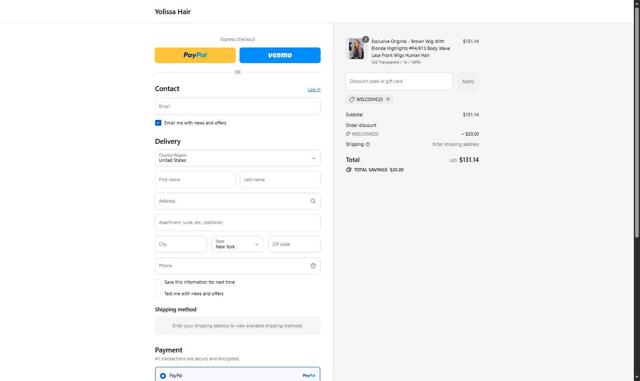The height and width of the screenshot is (381, 640).
Task: Click the Shipping method heading
Action: coord(176,310)
